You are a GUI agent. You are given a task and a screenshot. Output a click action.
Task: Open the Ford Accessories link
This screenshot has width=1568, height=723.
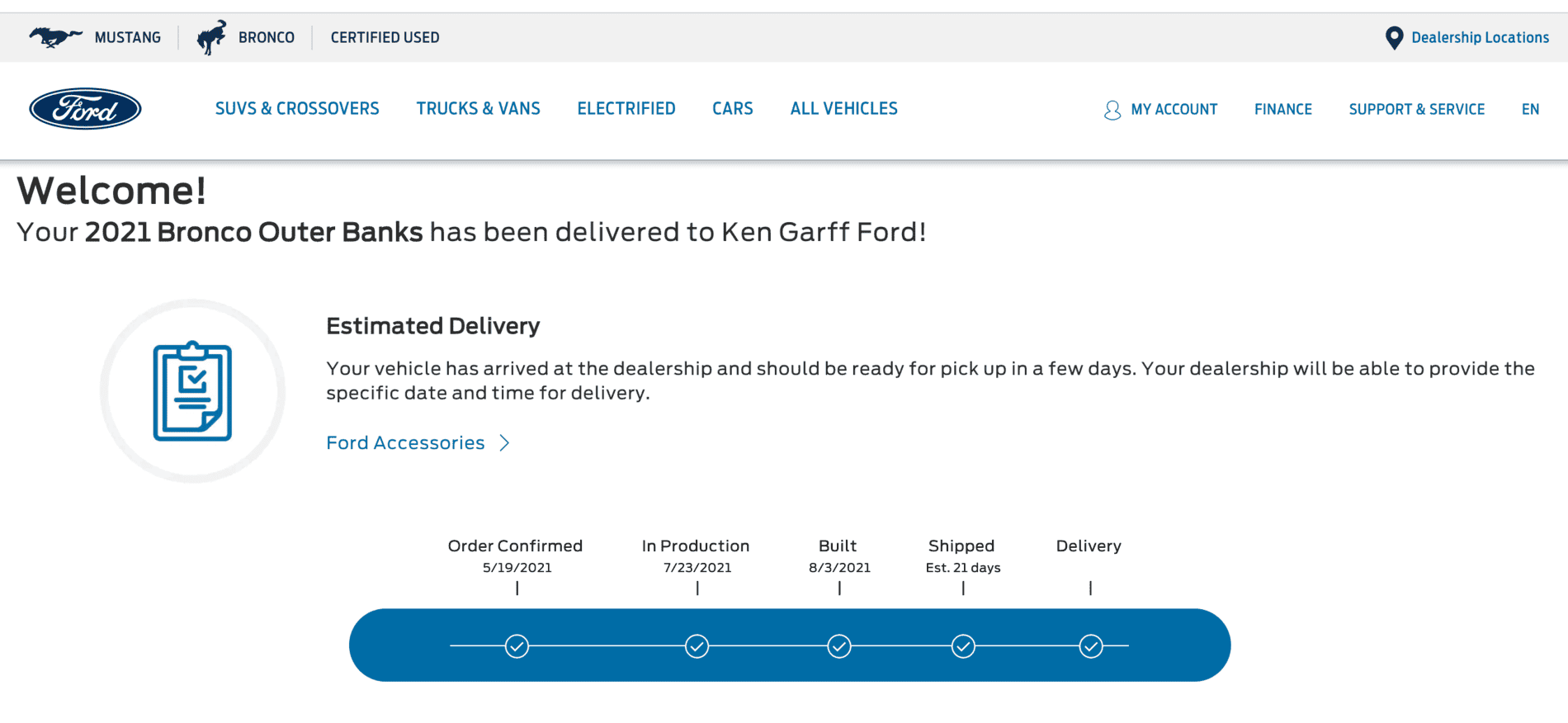coord(405,443)
